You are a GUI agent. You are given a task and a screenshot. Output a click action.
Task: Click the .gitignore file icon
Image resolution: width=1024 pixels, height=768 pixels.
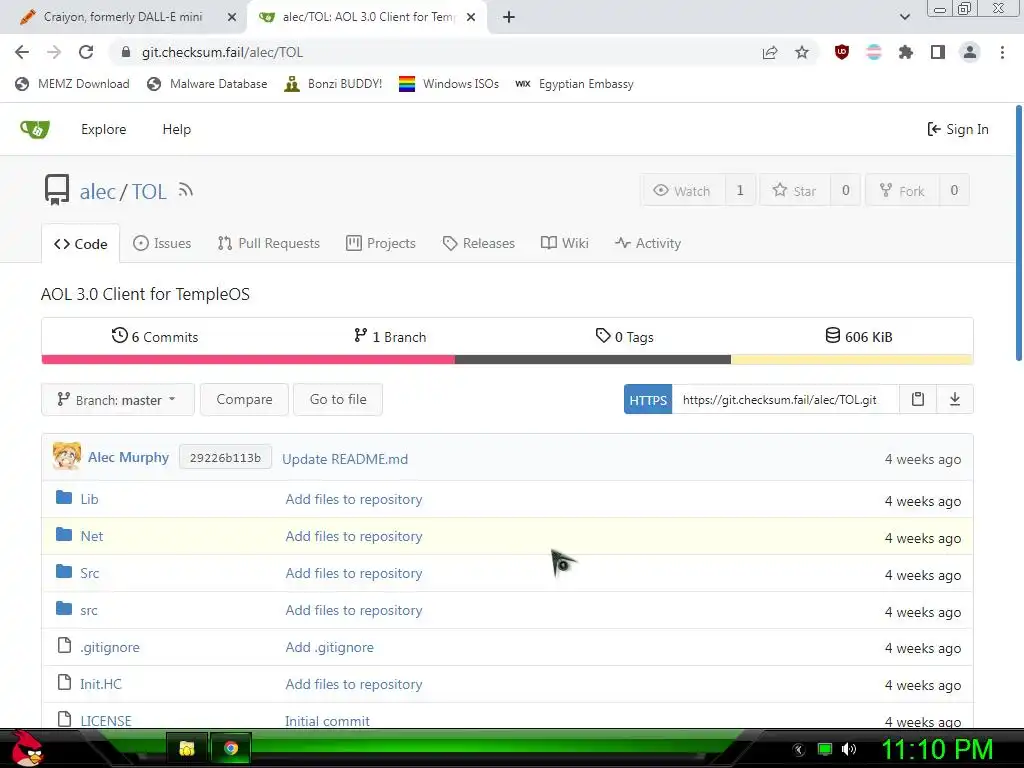pyautogui.click(x=64, y=646)
